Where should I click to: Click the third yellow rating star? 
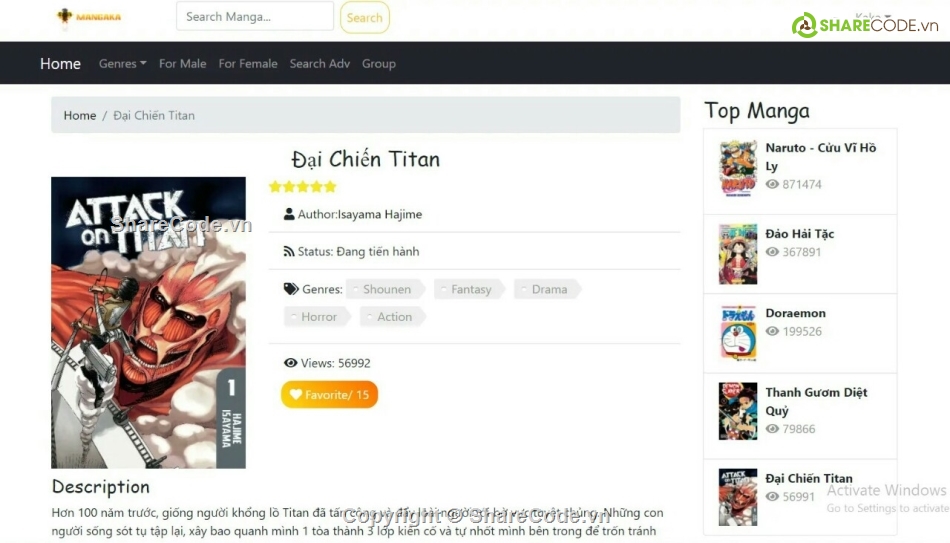303,187
